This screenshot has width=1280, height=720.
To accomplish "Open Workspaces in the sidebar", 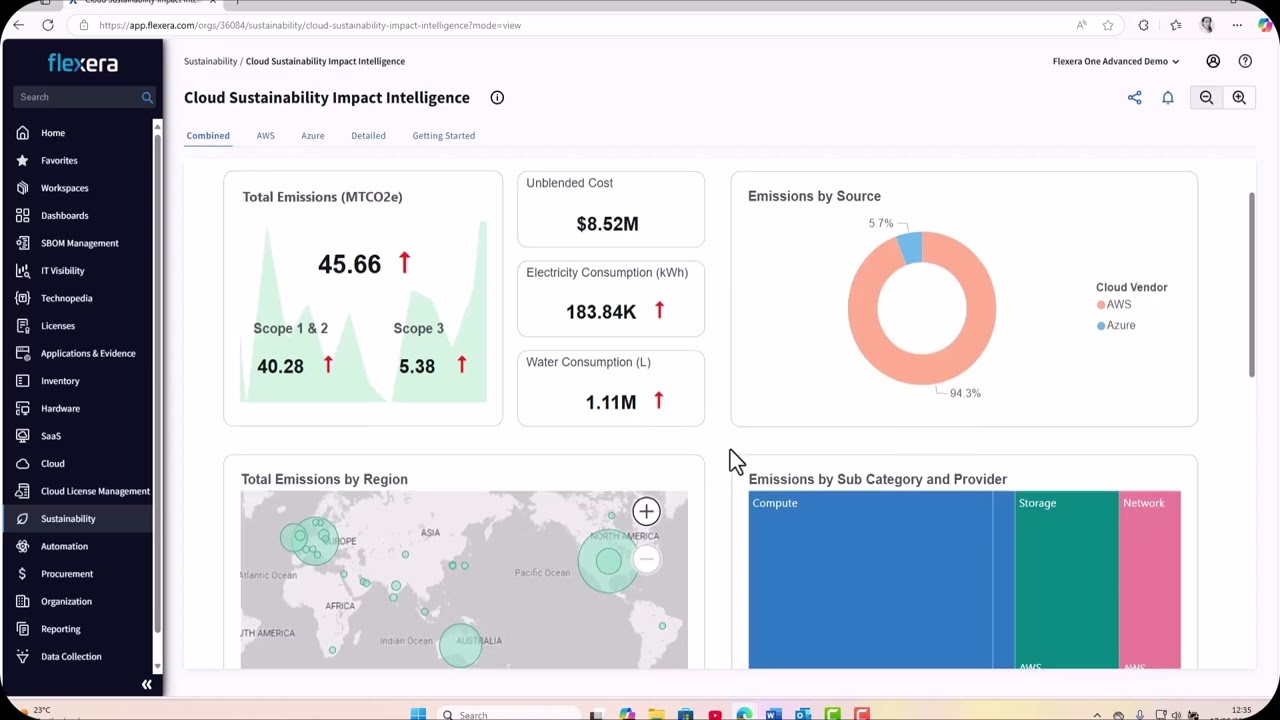I will pos(64,188).
